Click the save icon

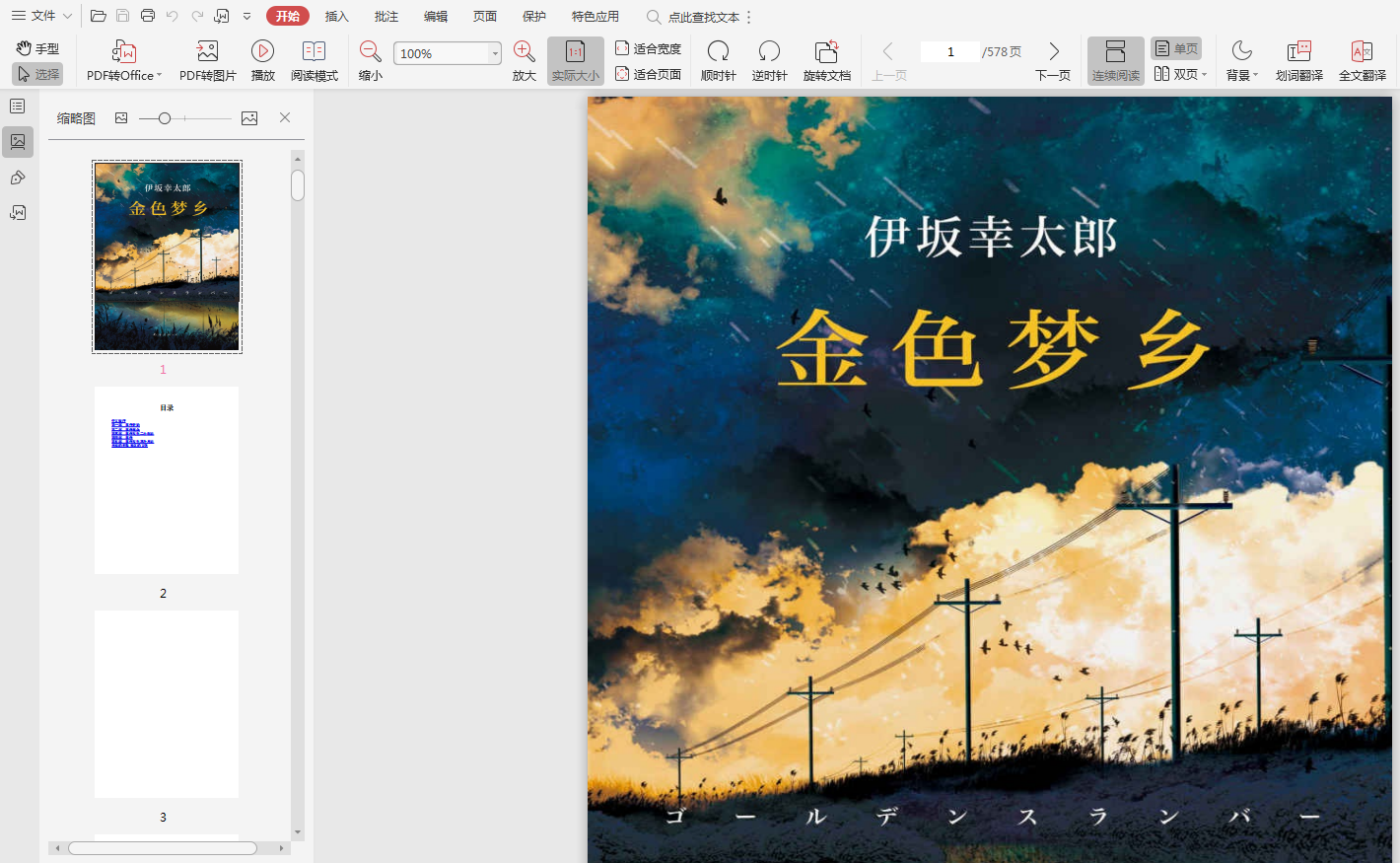[123, 16]
